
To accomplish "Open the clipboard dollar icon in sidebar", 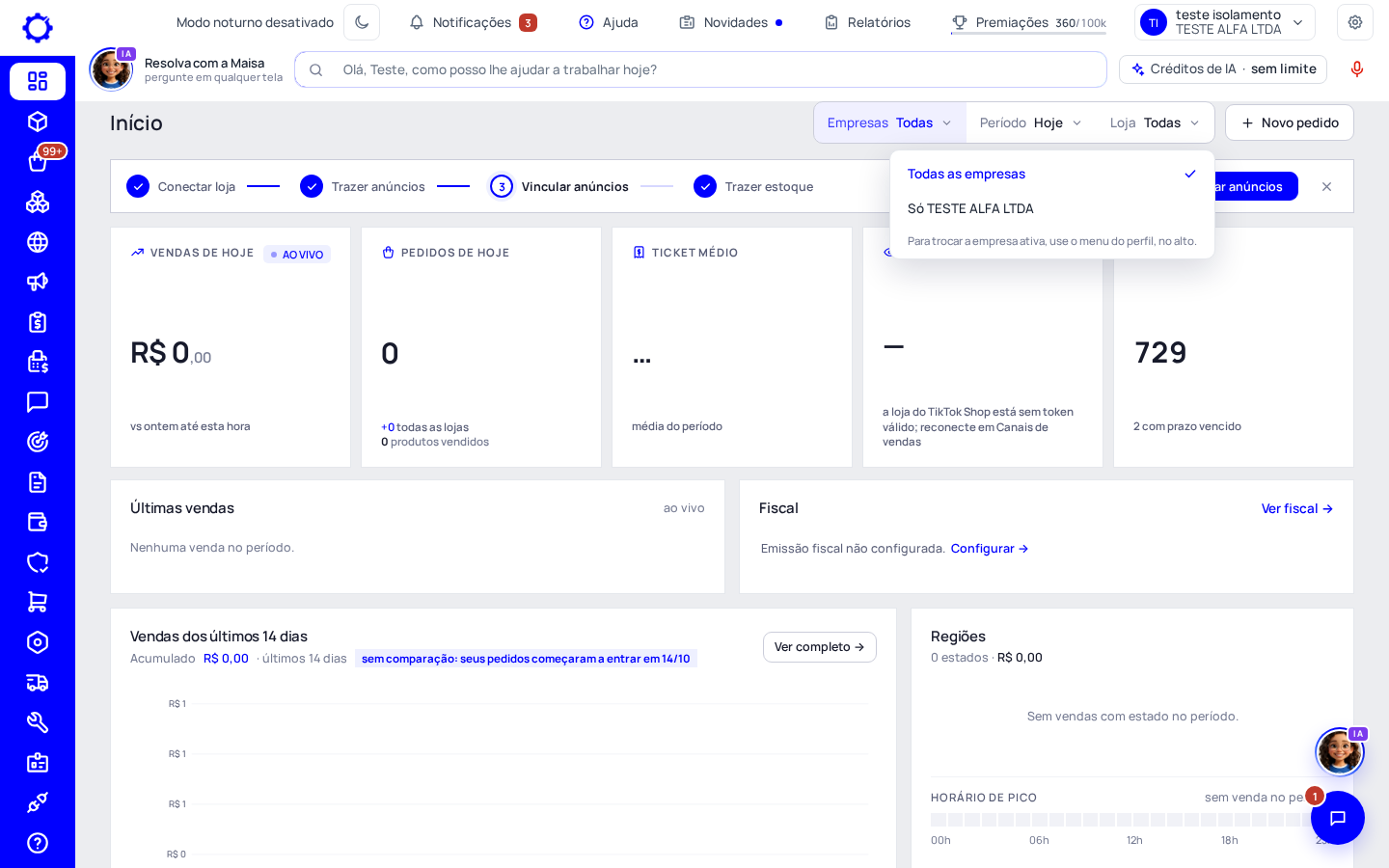I will click(x=38, y=322).
